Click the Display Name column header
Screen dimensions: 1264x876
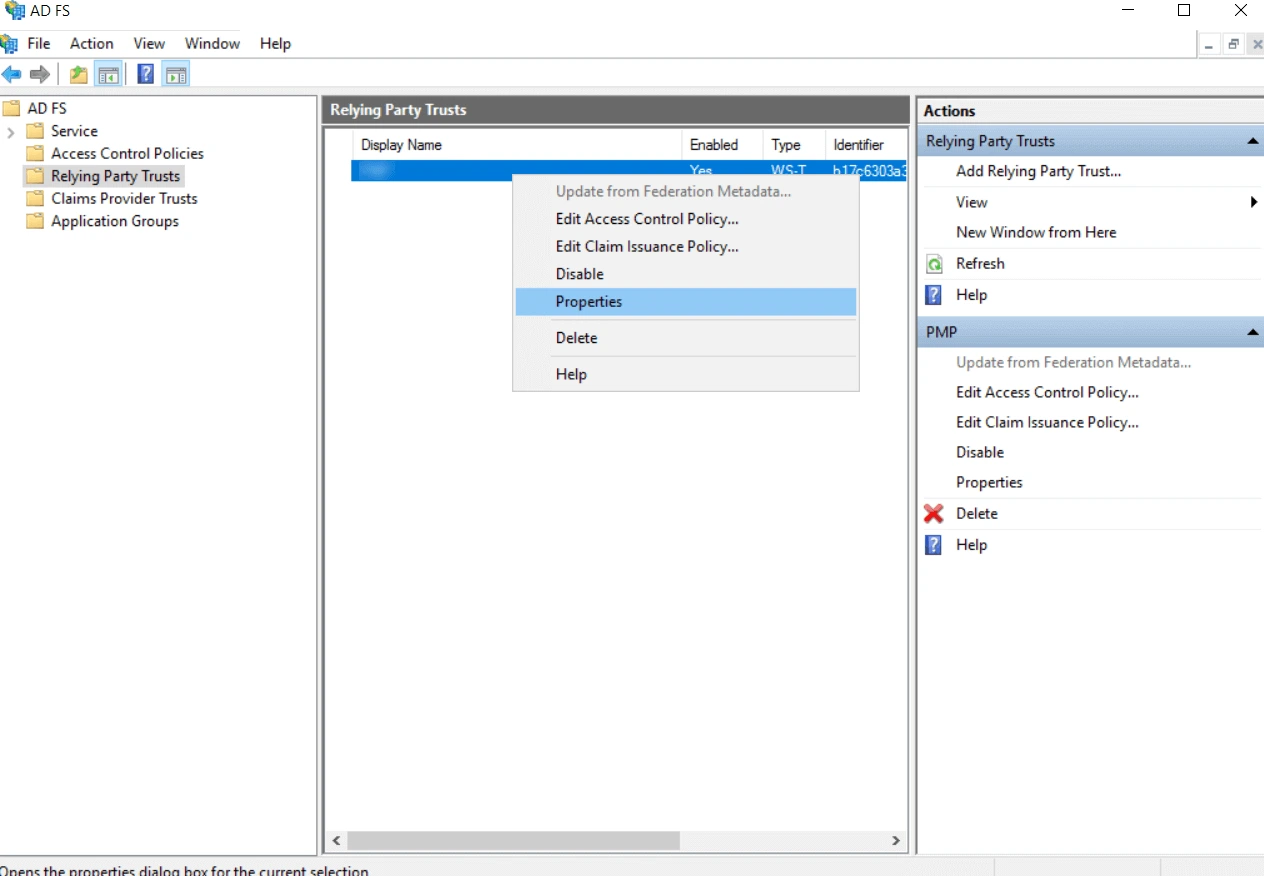click(401, 144)
